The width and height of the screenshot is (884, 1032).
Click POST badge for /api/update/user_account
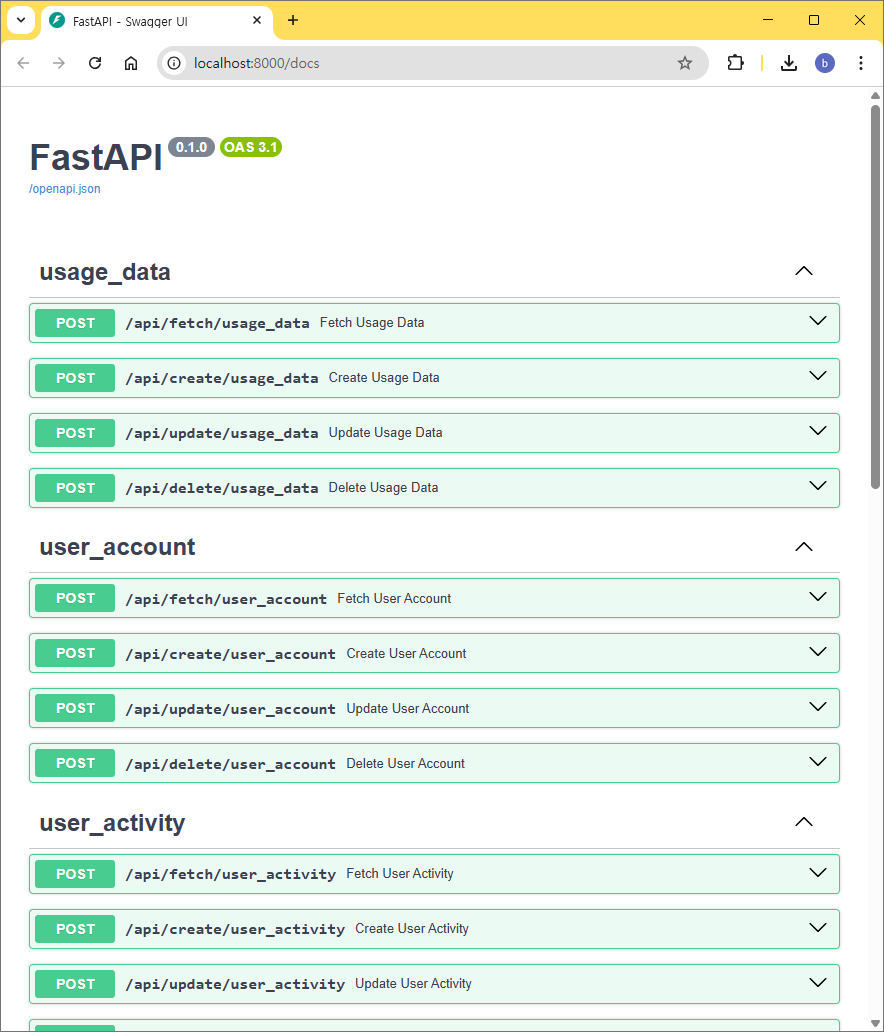click(75, 708)
